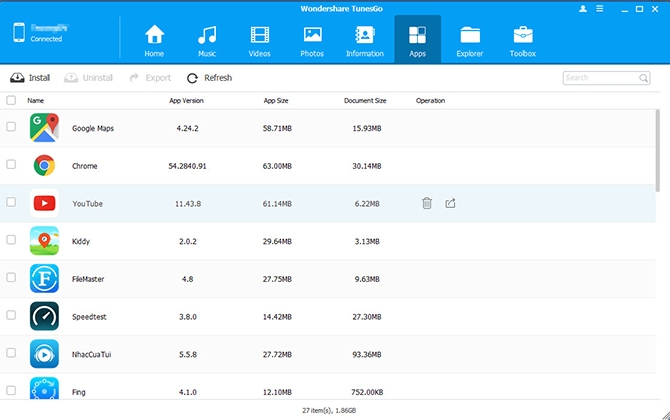The height and width of the screenshot is (420, 670).
Task: Tick the select-all checkbox in header
Action: point(11,100)
